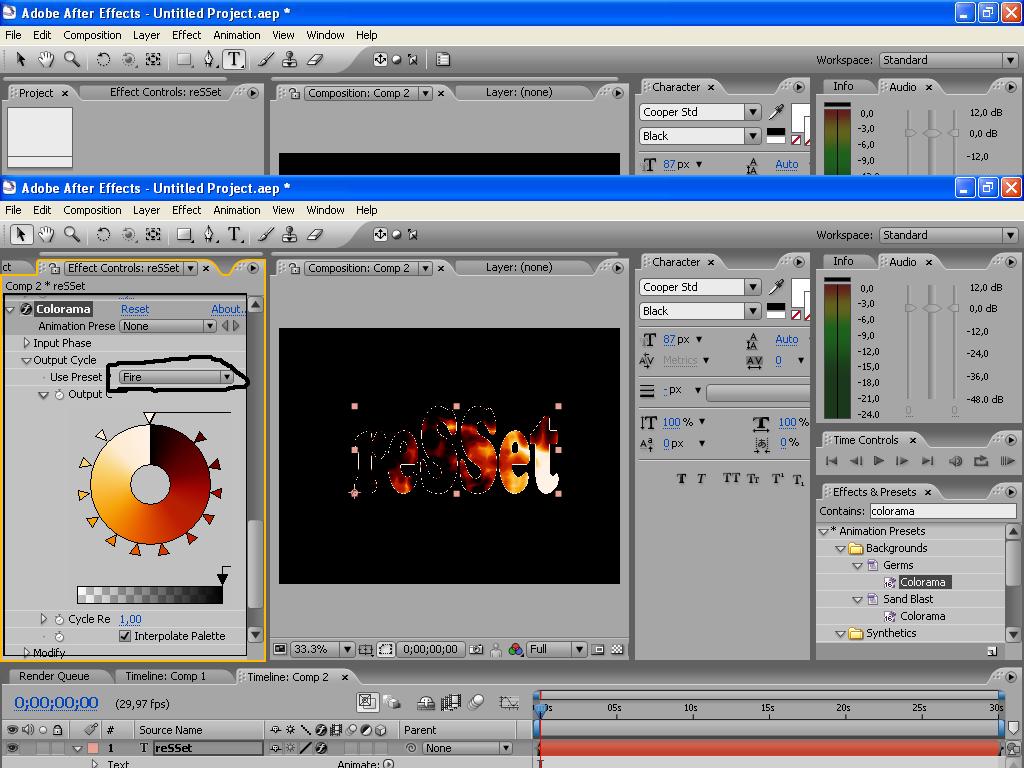1024x768 pixels.
Task: Collapse the Backgrounds folder in Effects & Presets
Action: (x=841, y=548)
